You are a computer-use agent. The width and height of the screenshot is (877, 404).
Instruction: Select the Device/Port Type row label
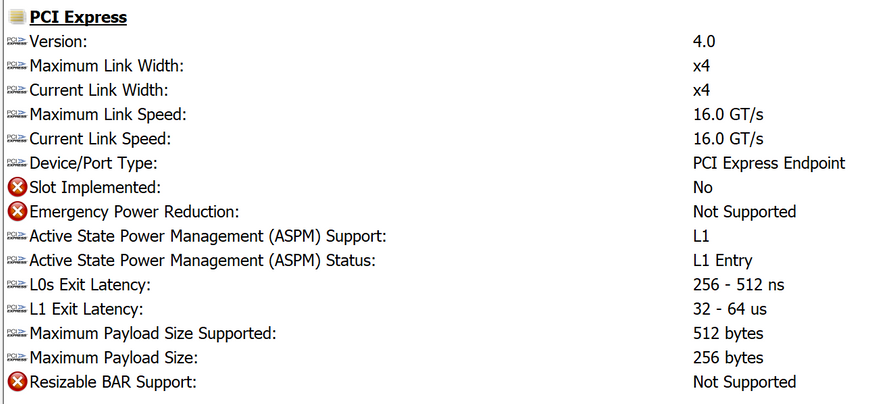point(94,163)
